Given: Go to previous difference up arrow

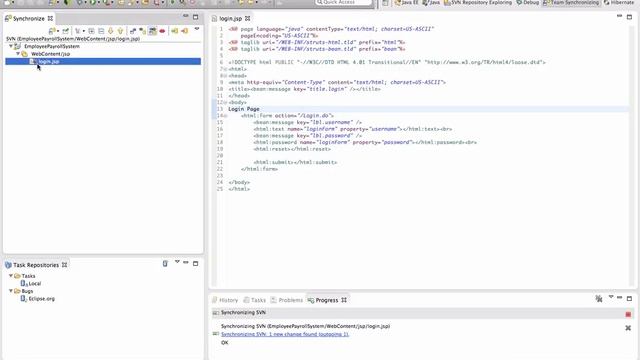Looking at the screenshot, I should [x=120, y=31].
